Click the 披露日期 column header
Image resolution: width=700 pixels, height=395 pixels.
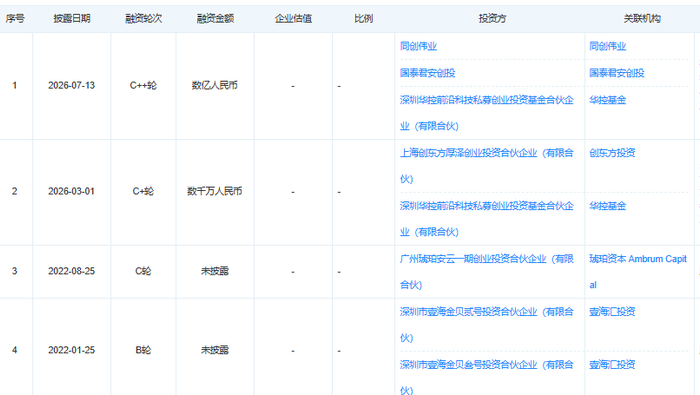tap(72, 18)
